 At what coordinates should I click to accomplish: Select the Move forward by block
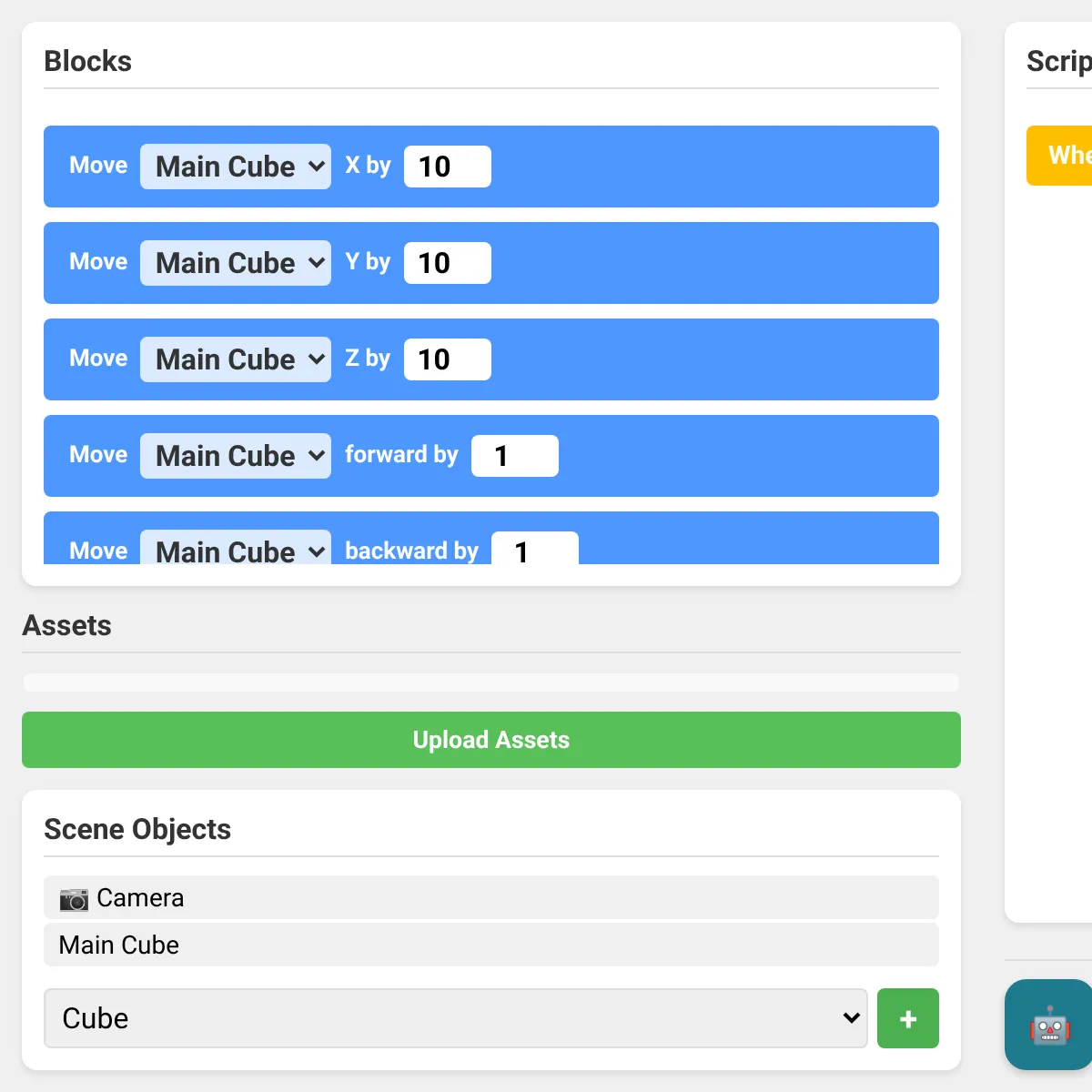click(491, 456)
